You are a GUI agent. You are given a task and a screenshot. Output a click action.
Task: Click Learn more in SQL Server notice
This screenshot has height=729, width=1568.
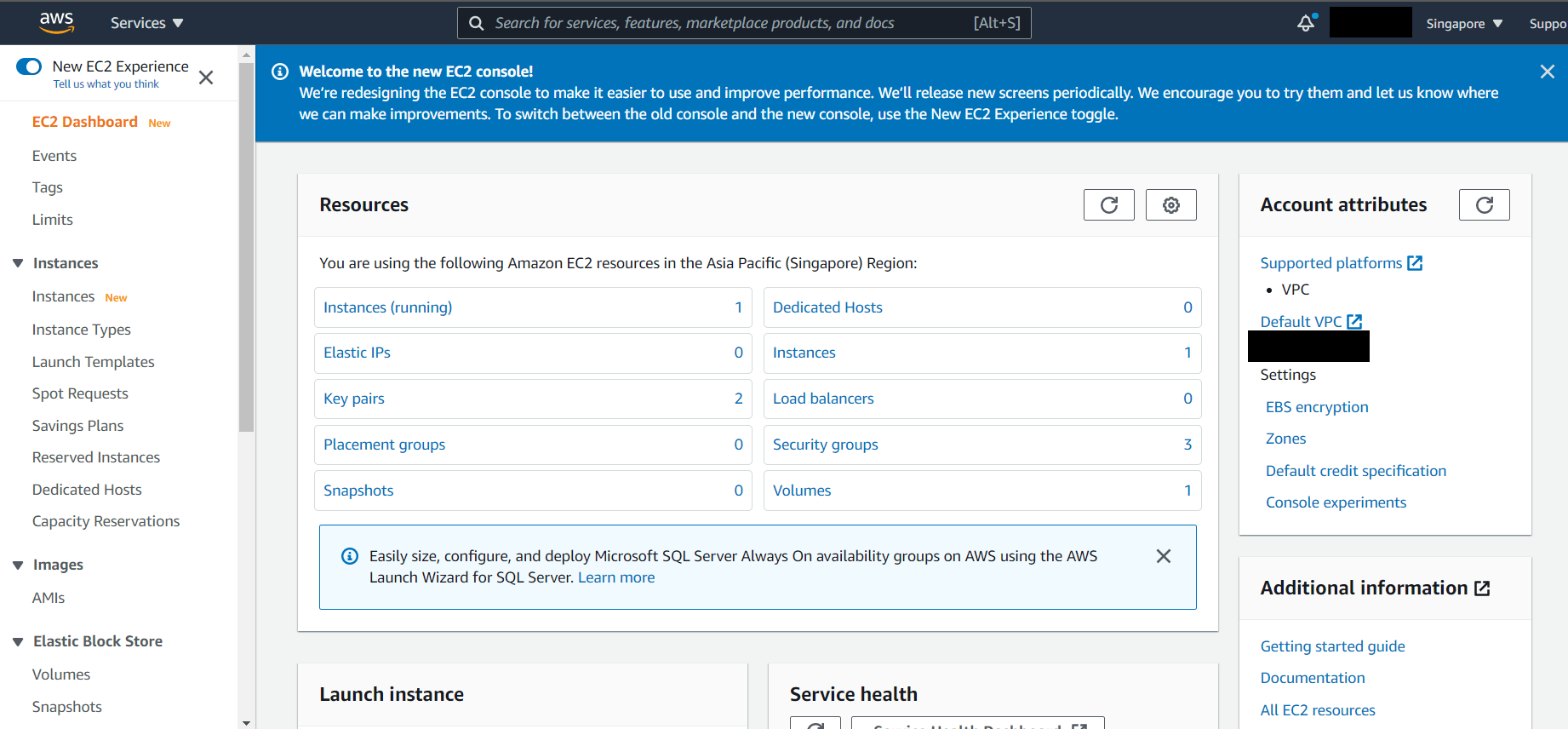click(x=616, y=577)
